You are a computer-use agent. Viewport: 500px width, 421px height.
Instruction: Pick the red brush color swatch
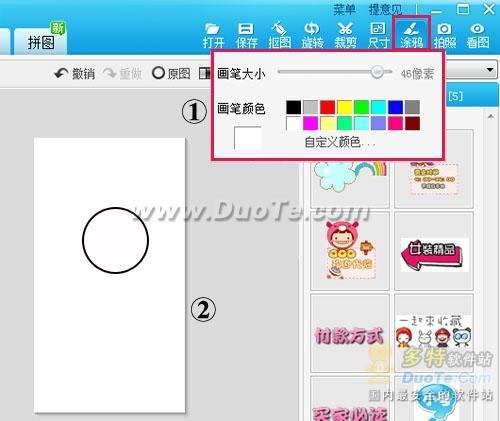click(327, 107)
